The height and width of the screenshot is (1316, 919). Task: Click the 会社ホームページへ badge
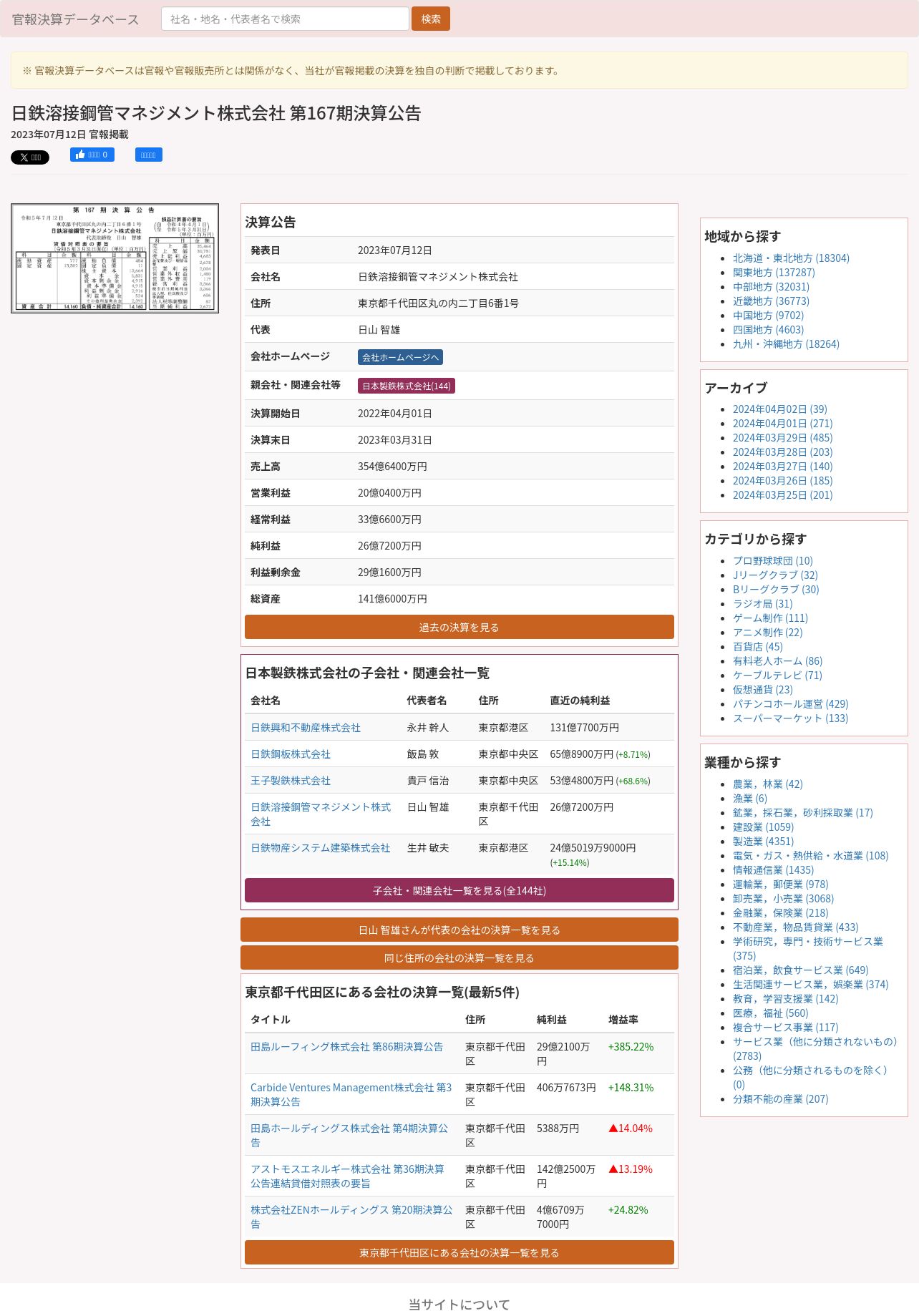[400, 357]
